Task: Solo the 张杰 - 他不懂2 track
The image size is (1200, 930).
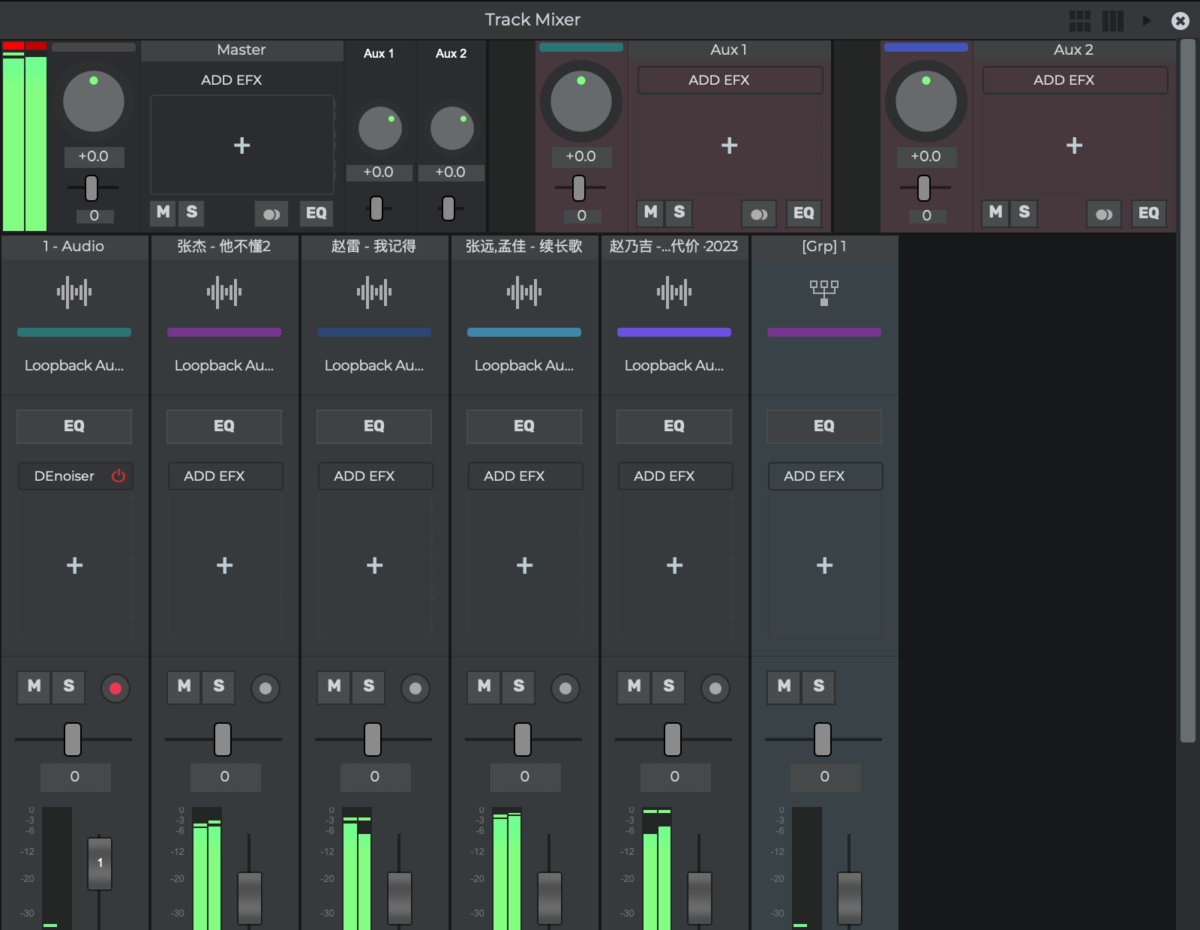Action: coord(218,686)
